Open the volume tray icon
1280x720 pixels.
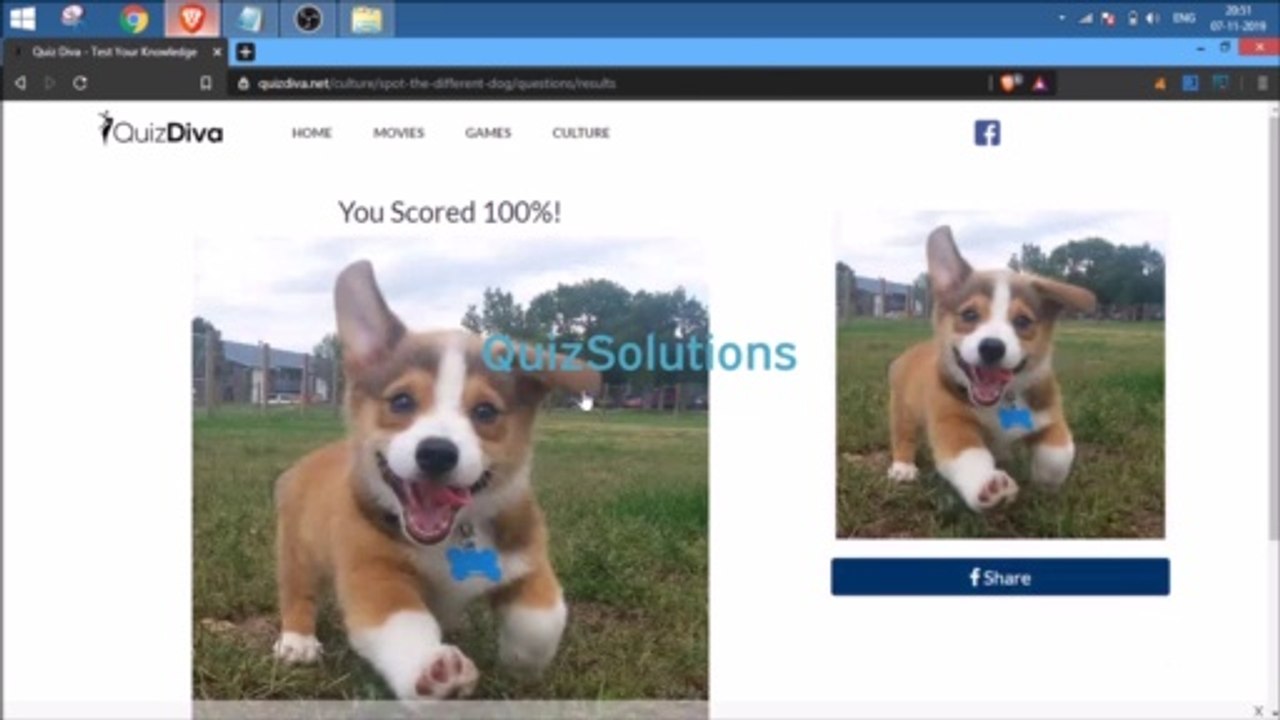click(1152, 18)
